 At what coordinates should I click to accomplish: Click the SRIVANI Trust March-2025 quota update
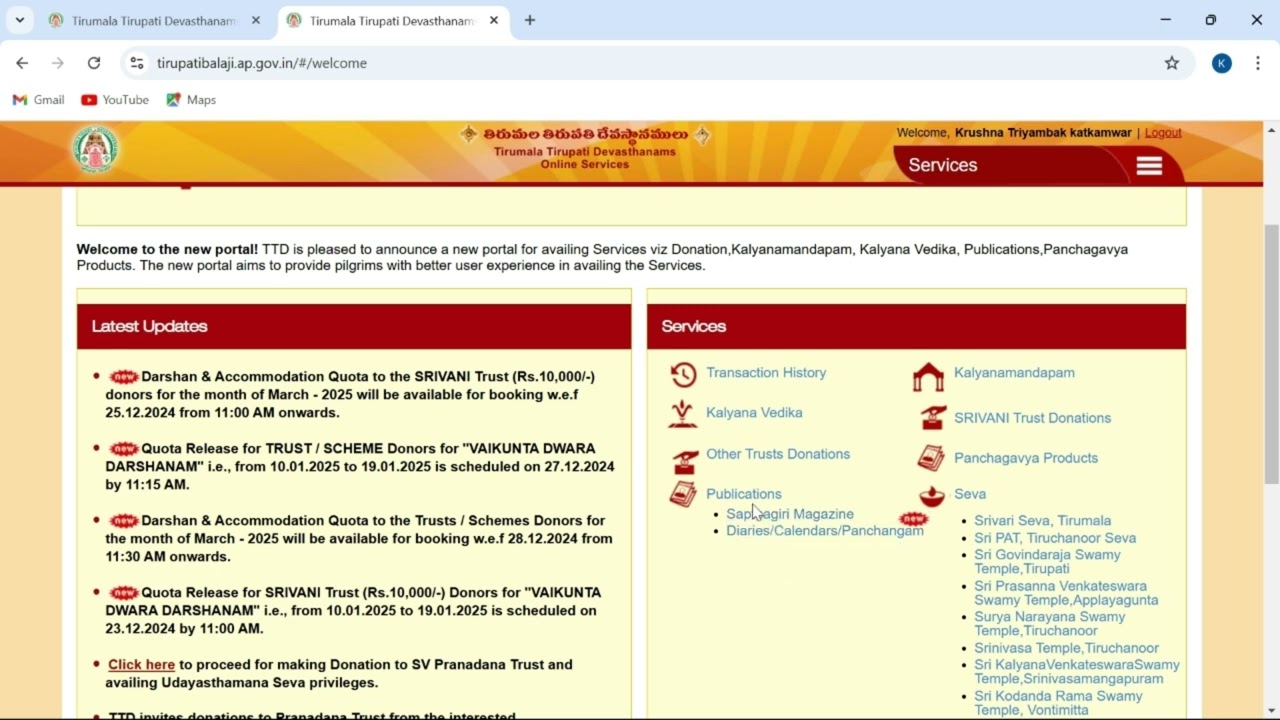tap(350, 395)
